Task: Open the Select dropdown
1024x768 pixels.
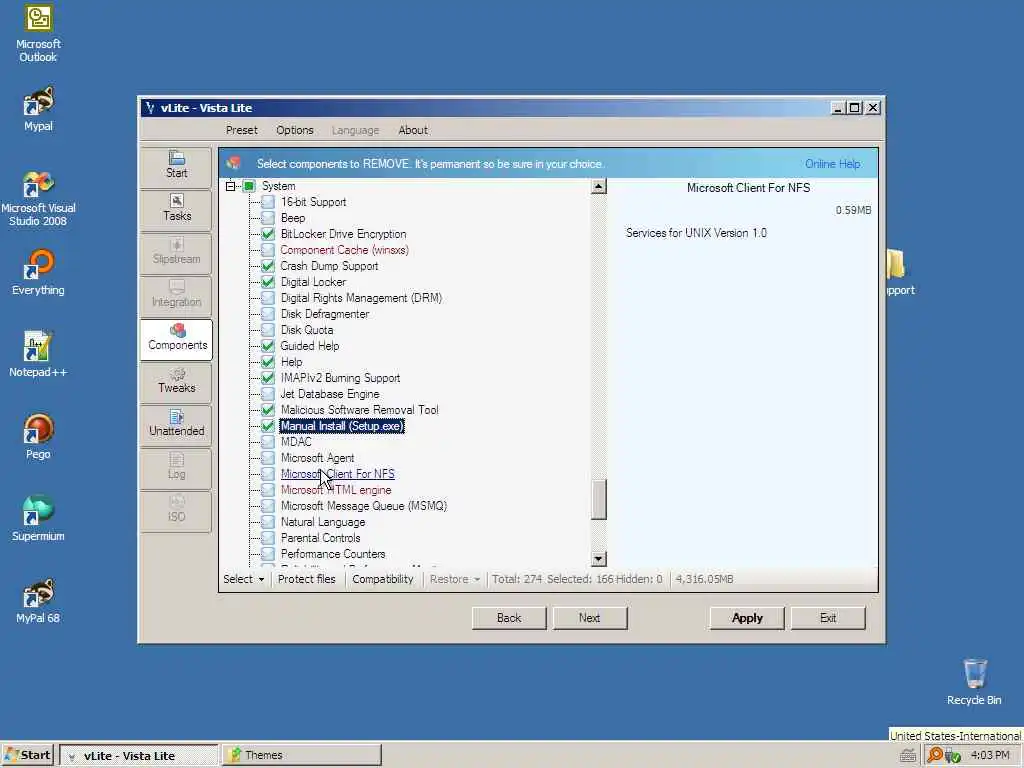Action: (x=244, y=579)
